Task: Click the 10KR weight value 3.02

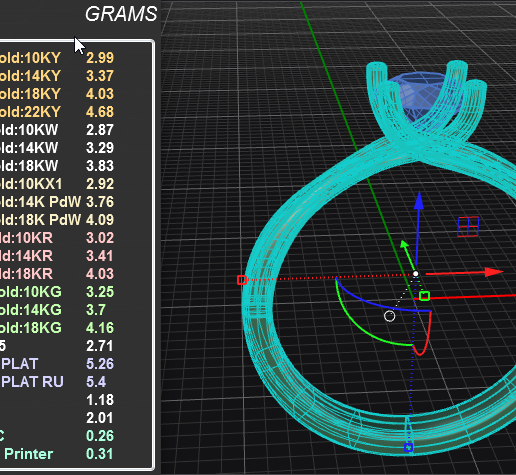Action: [x=100, y=238]
